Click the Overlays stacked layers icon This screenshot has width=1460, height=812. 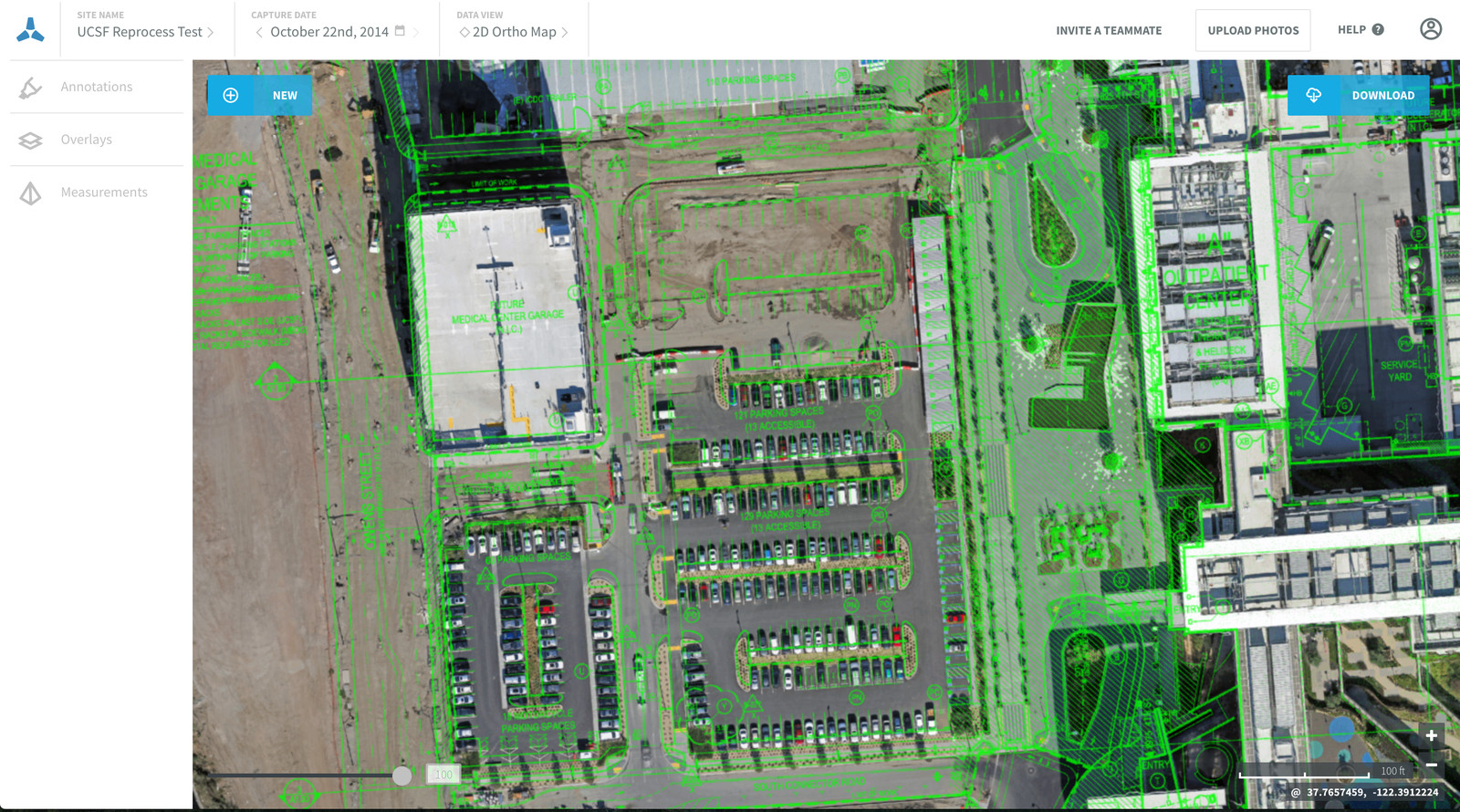[30, 141]
